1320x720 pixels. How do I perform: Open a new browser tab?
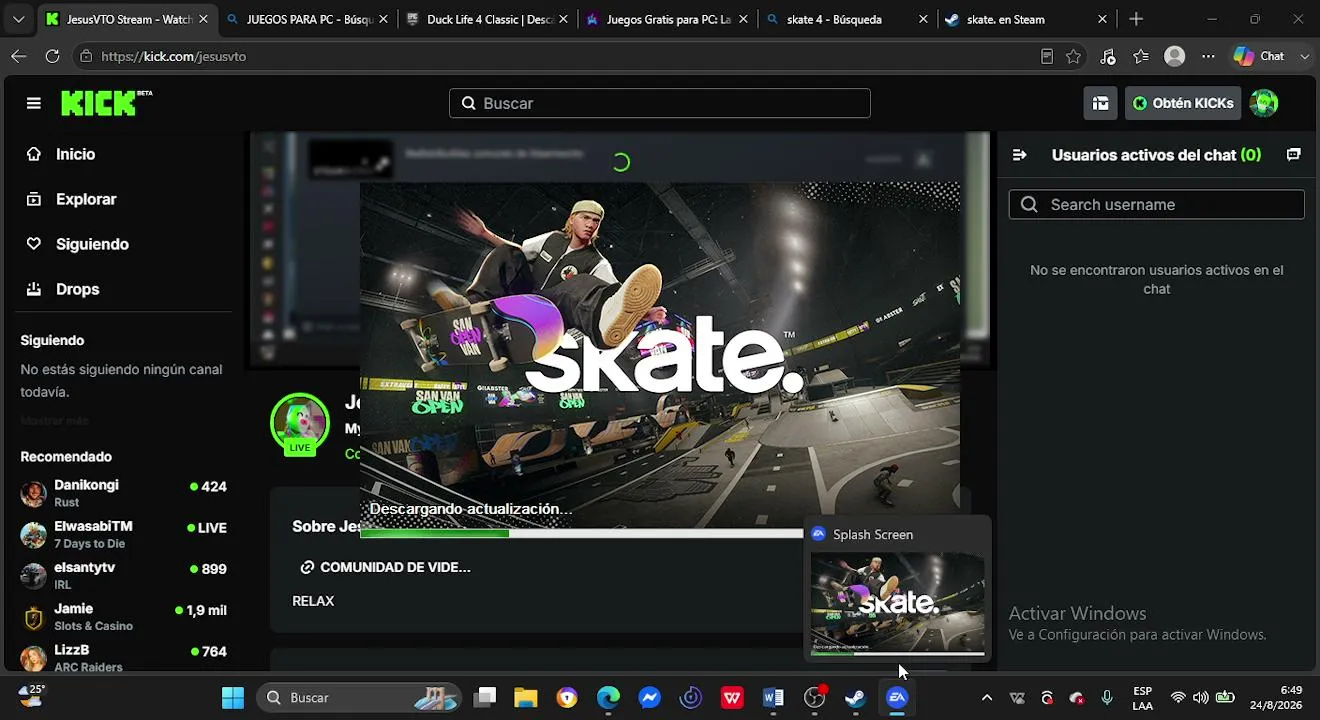1136,19
